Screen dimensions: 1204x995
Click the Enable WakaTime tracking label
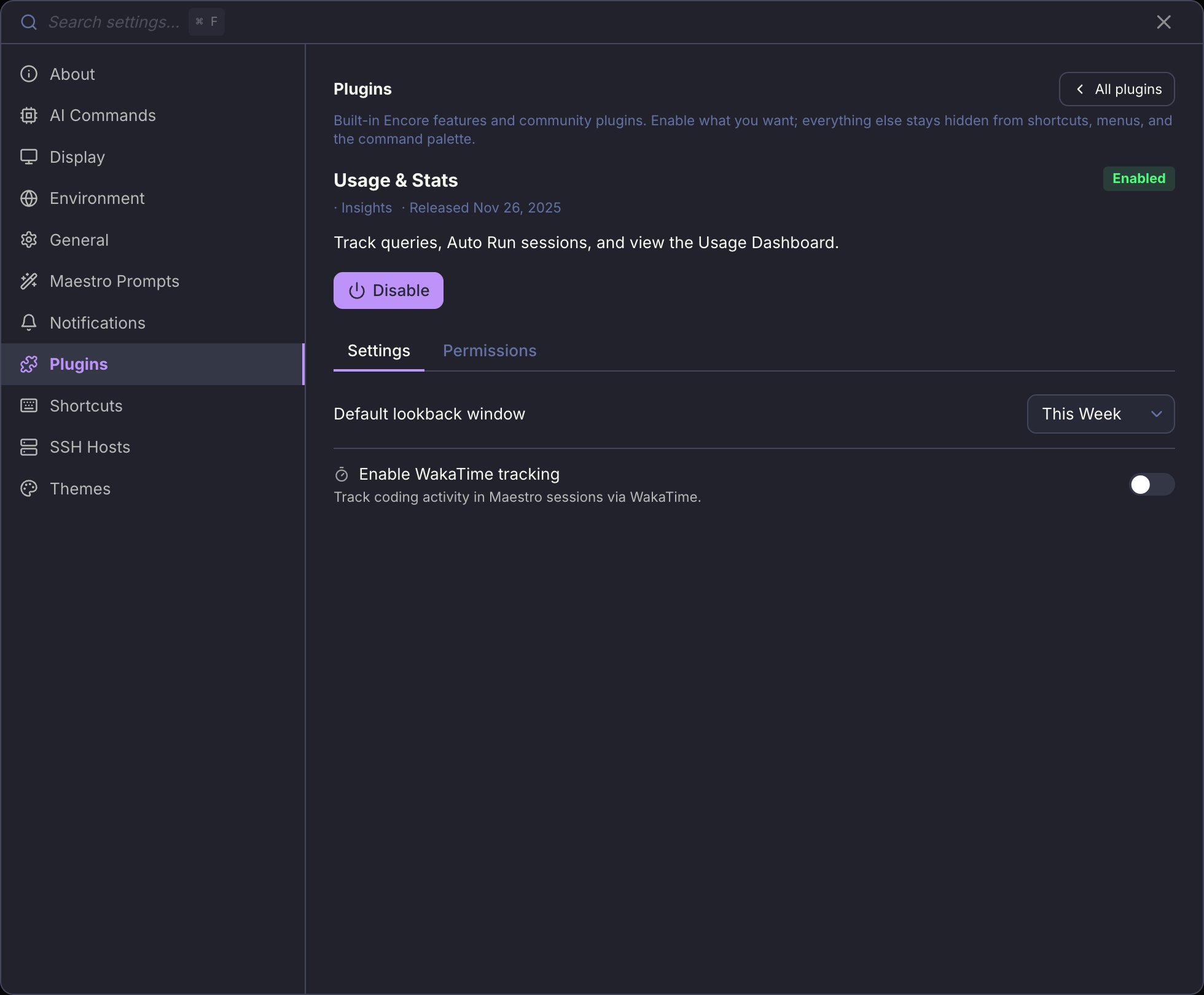[459, 474]
